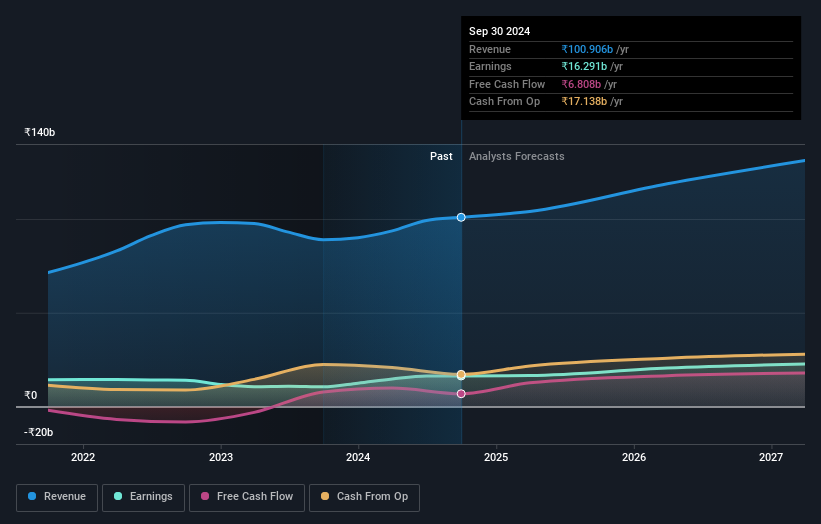Toggle the Cash From Op legend series
The image size is (821, 524).
(364, 497)
